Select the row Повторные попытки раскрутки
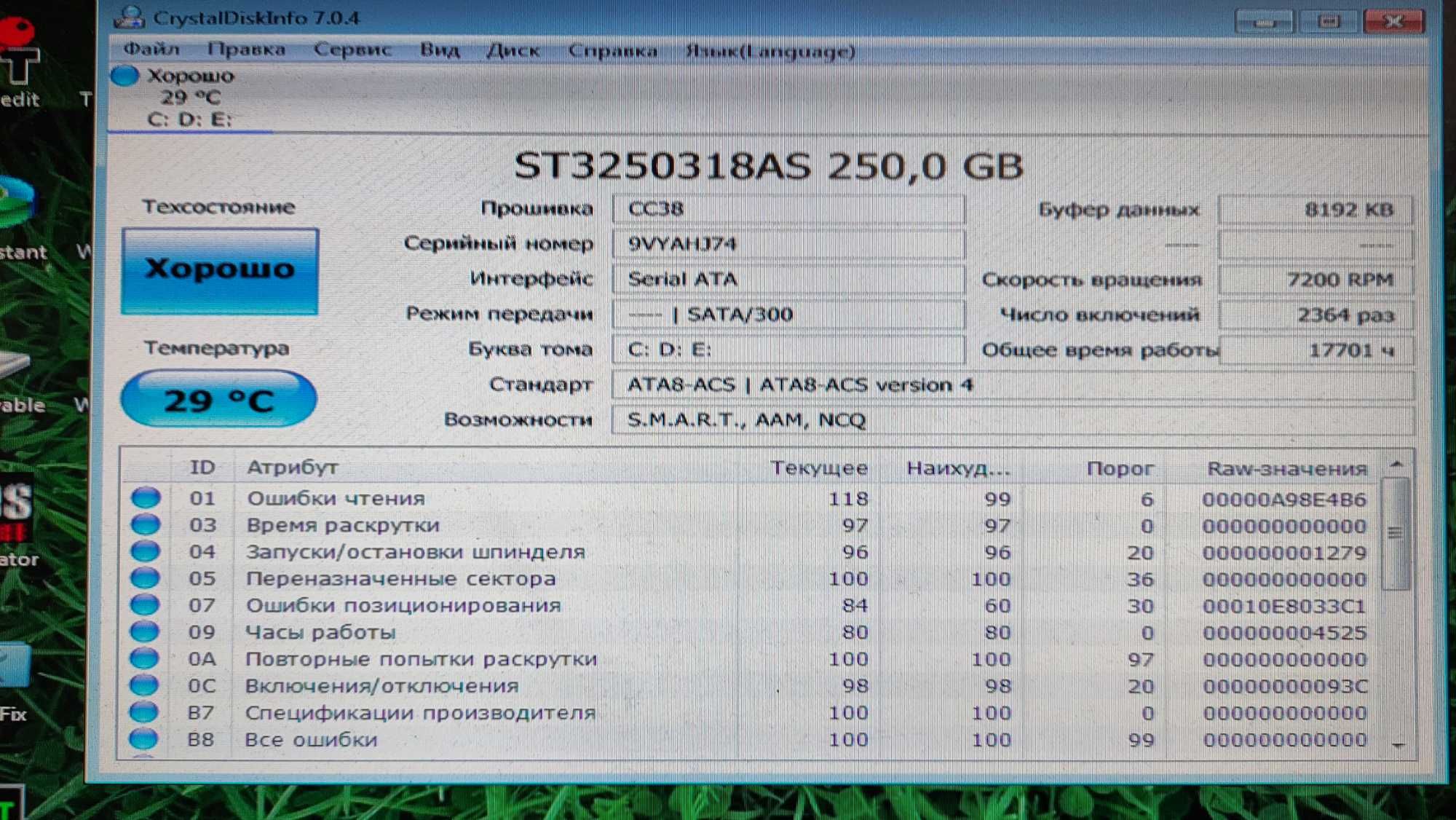The image size is (1456, 820). pos(750,659)
